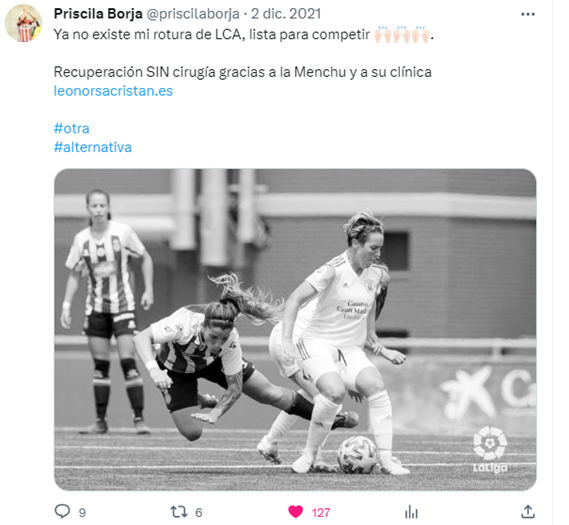Open the @priscilaborja handle link
The image size is (569, 525).
pos(193,14)
